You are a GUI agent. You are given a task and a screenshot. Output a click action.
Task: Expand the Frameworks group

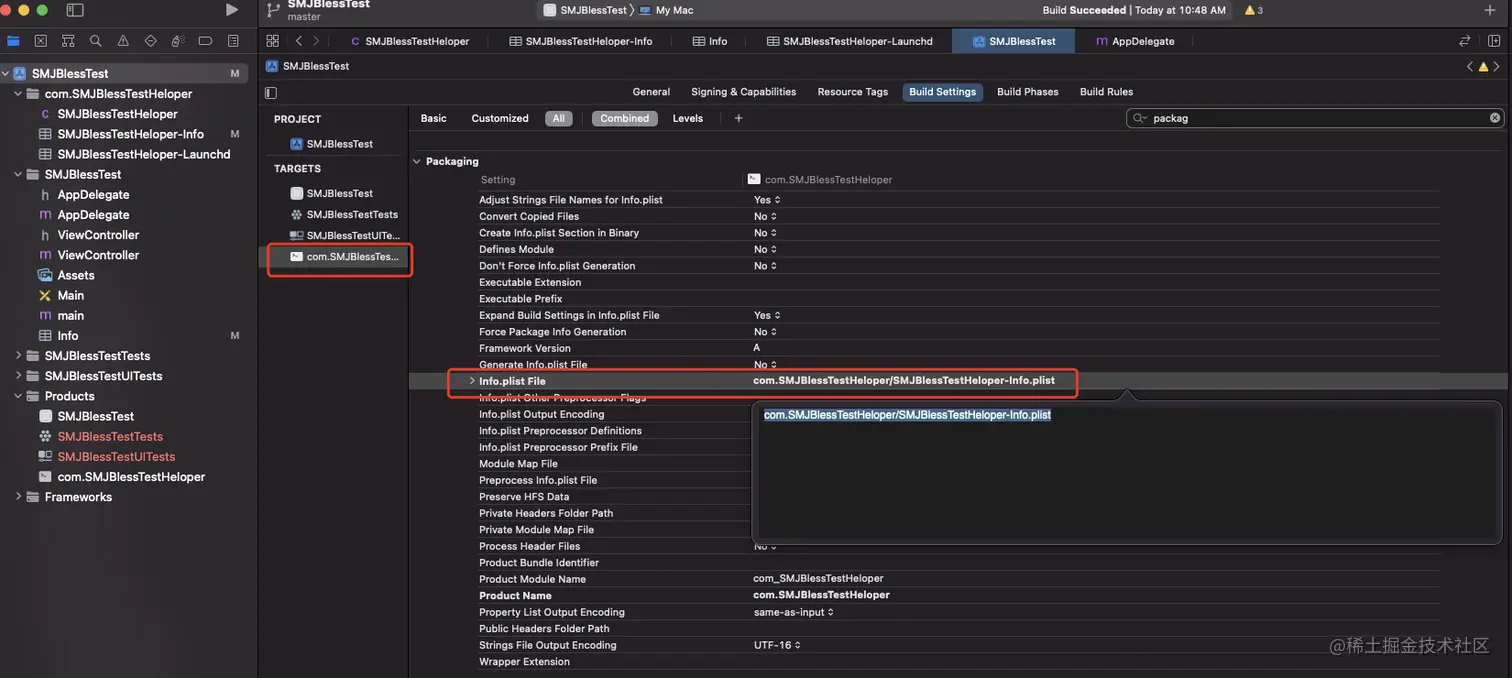pos(18,497)
